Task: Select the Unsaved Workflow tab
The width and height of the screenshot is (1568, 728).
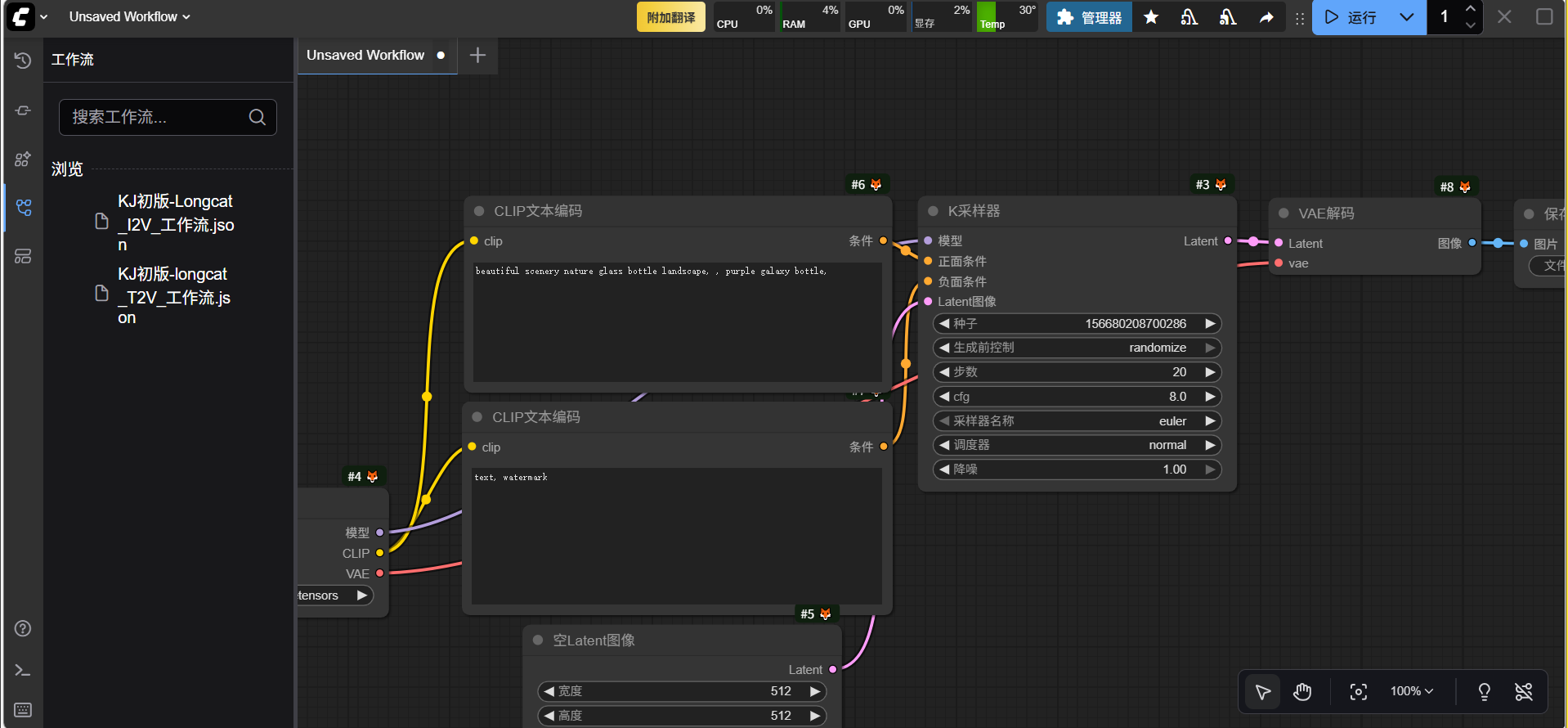Action: (365, 56)
